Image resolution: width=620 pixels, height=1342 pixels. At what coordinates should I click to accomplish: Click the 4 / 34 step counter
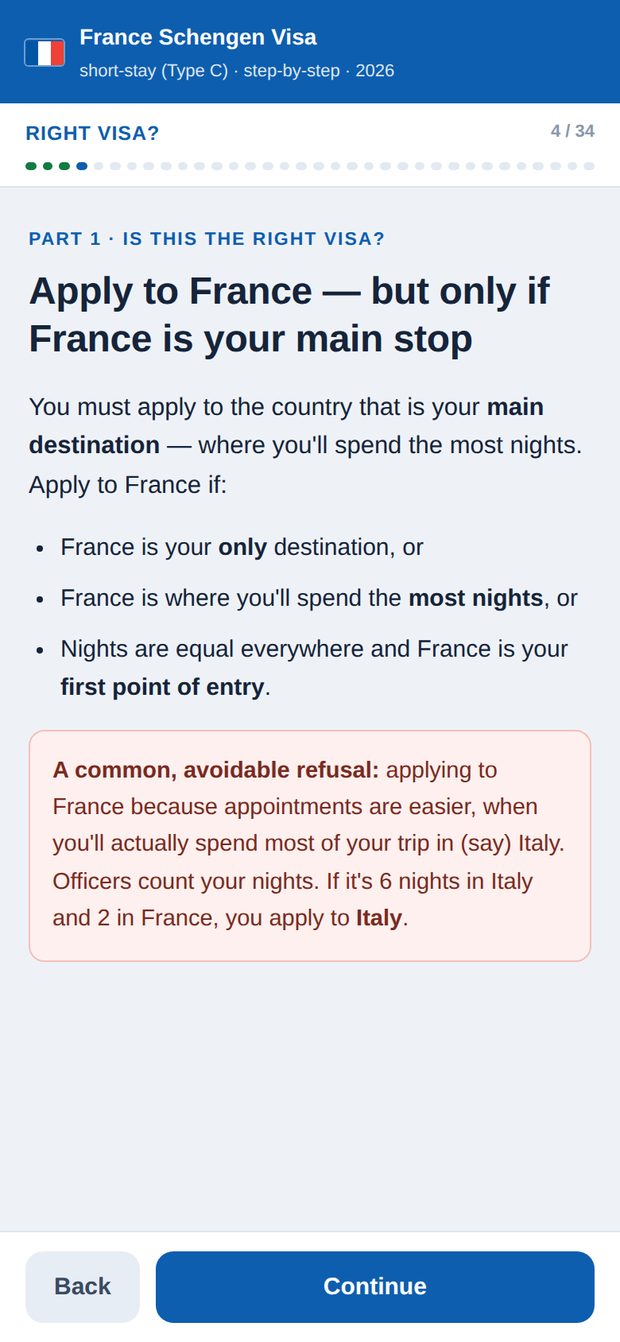click(x=572, y=131)
